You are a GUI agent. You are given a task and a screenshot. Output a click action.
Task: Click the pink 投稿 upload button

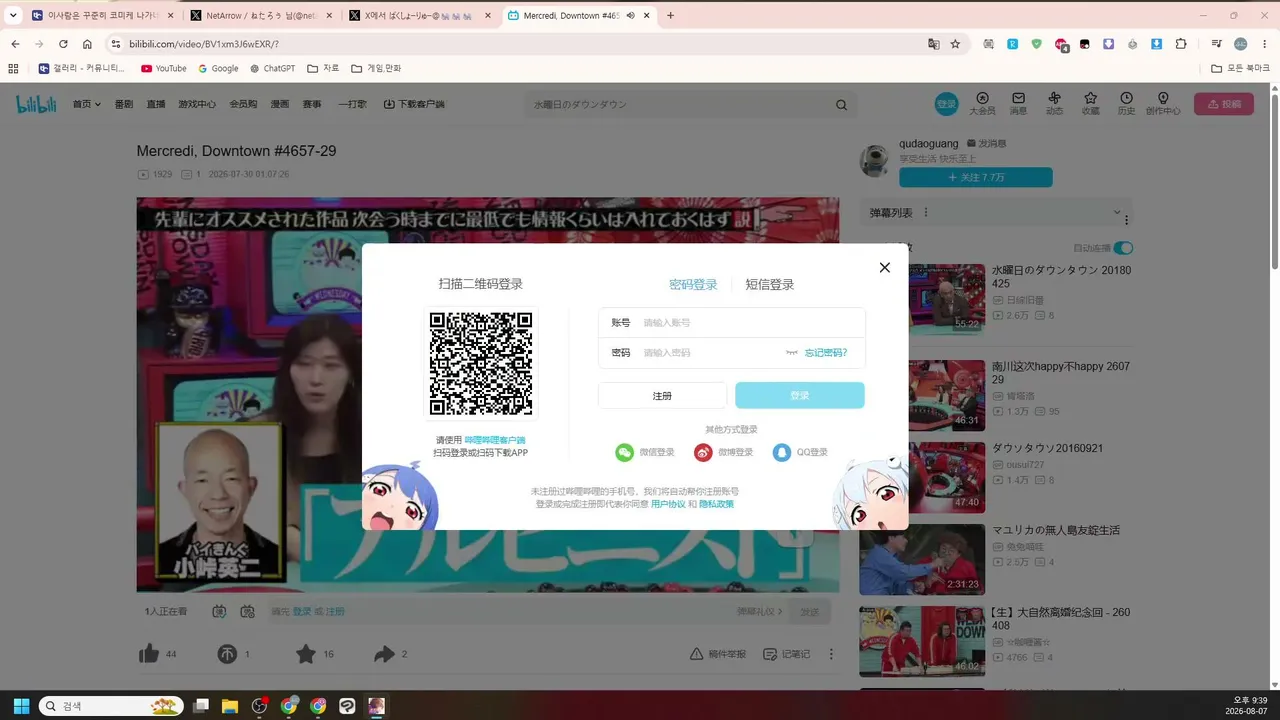click(x=1224, y=104)
